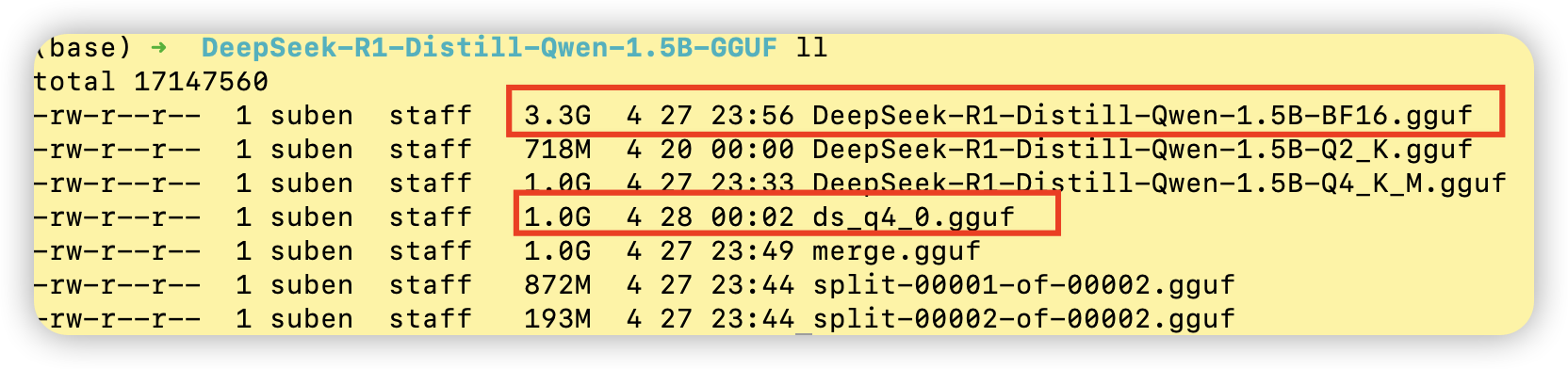Select the directory name DeepSeek-R1-Distill-Qwen-1.5B-GGUF in the prompt
Screen dimensions: 1568x369
490,48
